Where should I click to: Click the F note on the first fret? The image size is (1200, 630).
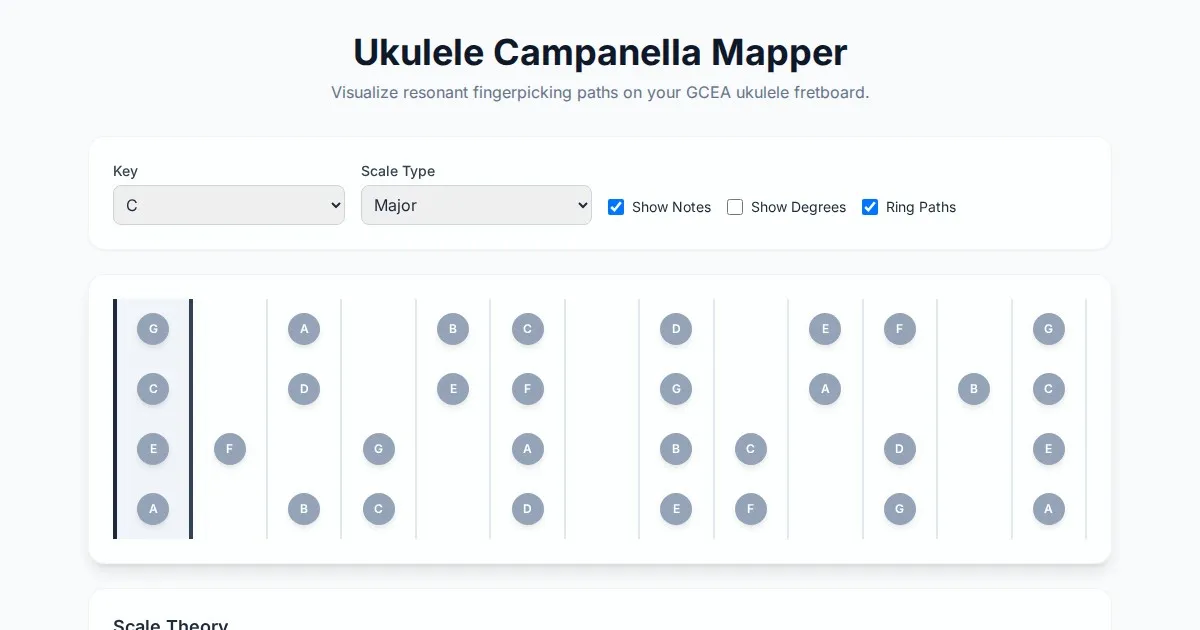click(x=230, y=449)
